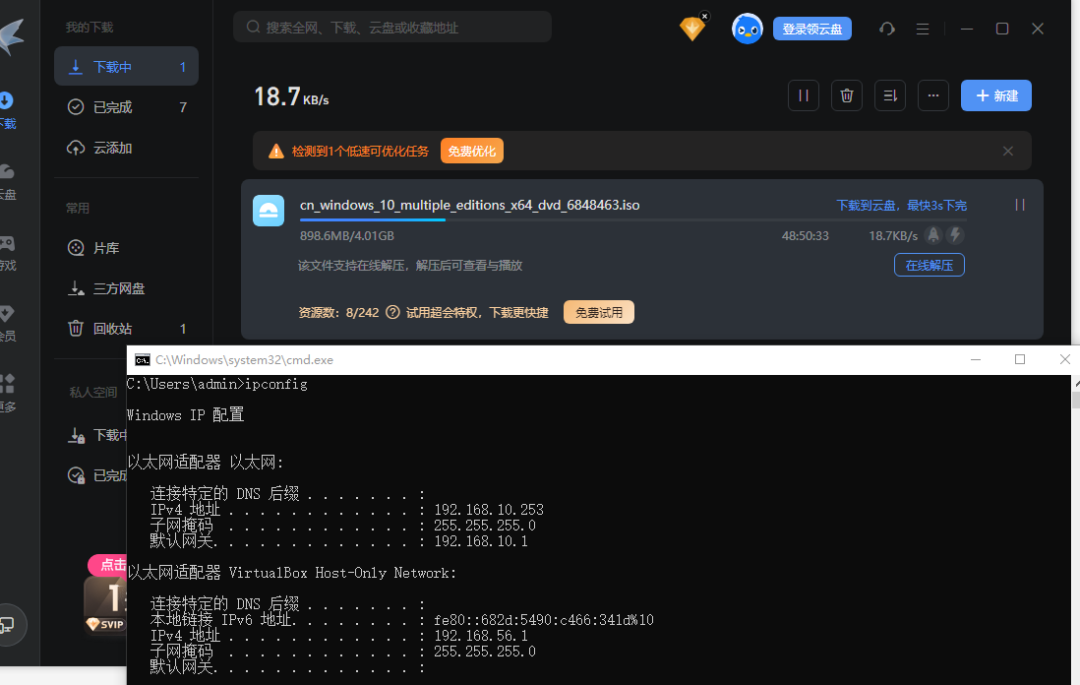Click the 检测到1个低速可优化任务 warning text
The image size is (1080, 685).
point(360,151)
